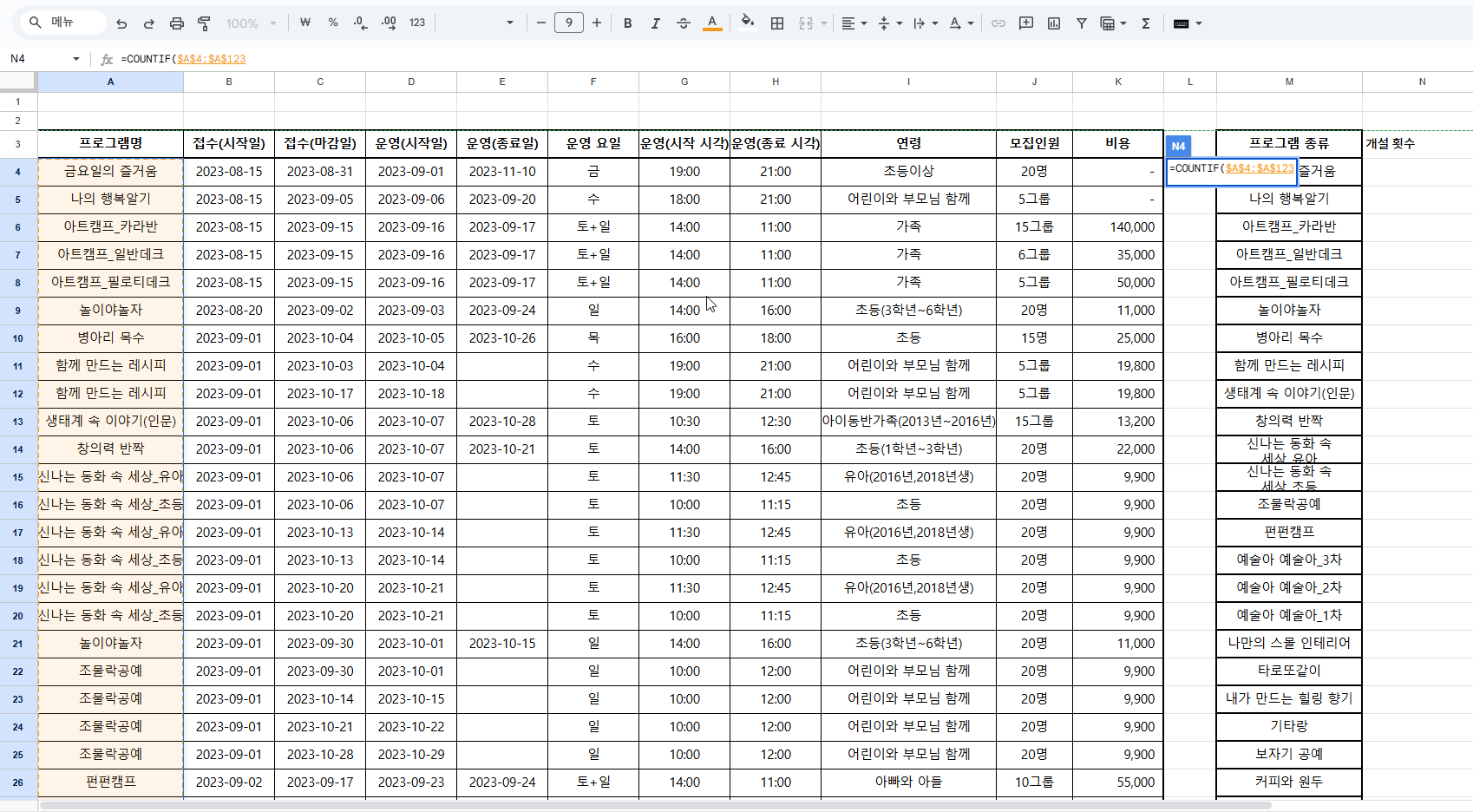Insert a chart with the chart icon

tap(1054, 23)
